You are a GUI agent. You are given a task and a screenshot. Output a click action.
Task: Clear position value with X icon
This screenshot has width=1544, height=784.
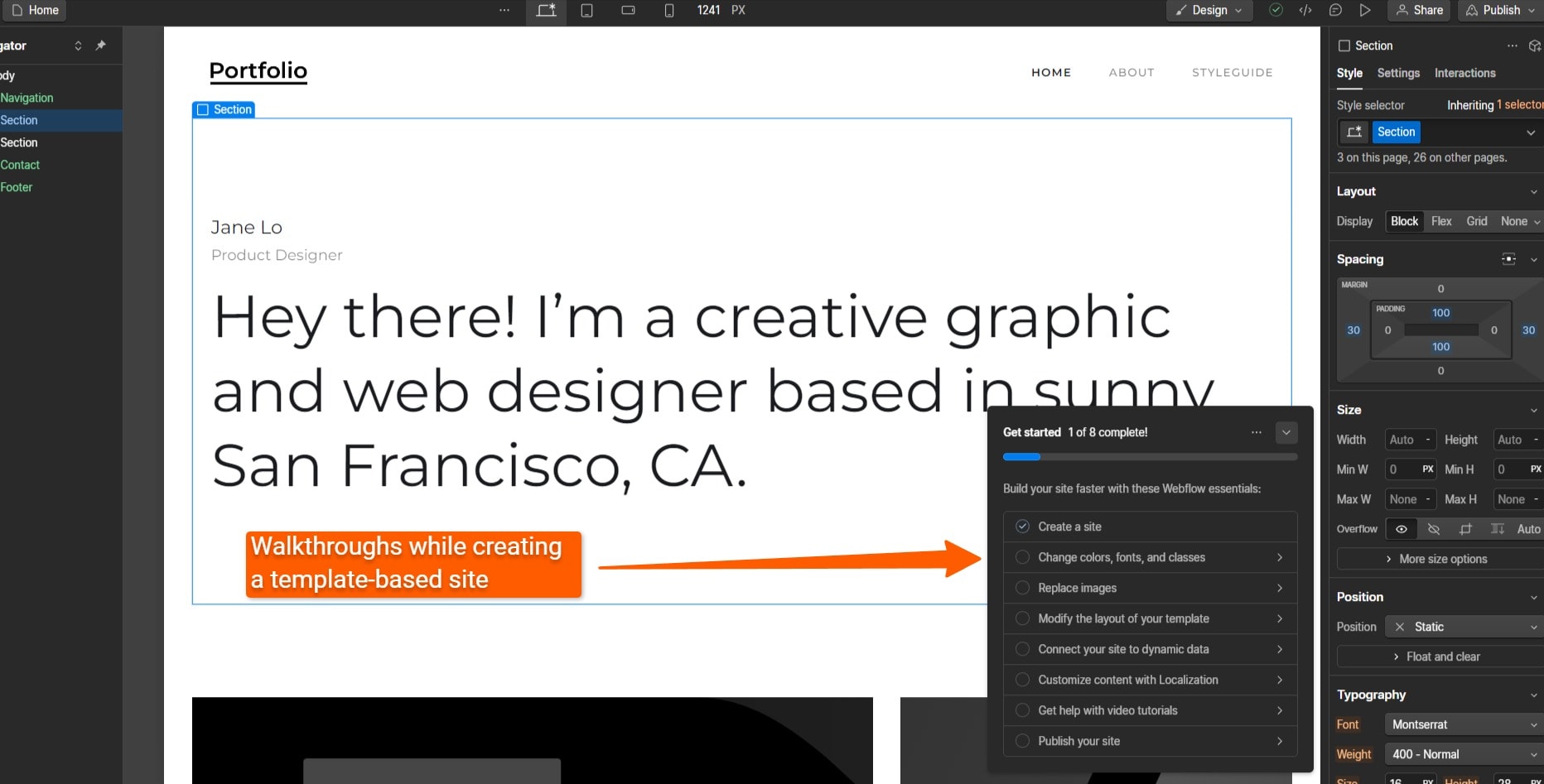tap(1400, 627)
